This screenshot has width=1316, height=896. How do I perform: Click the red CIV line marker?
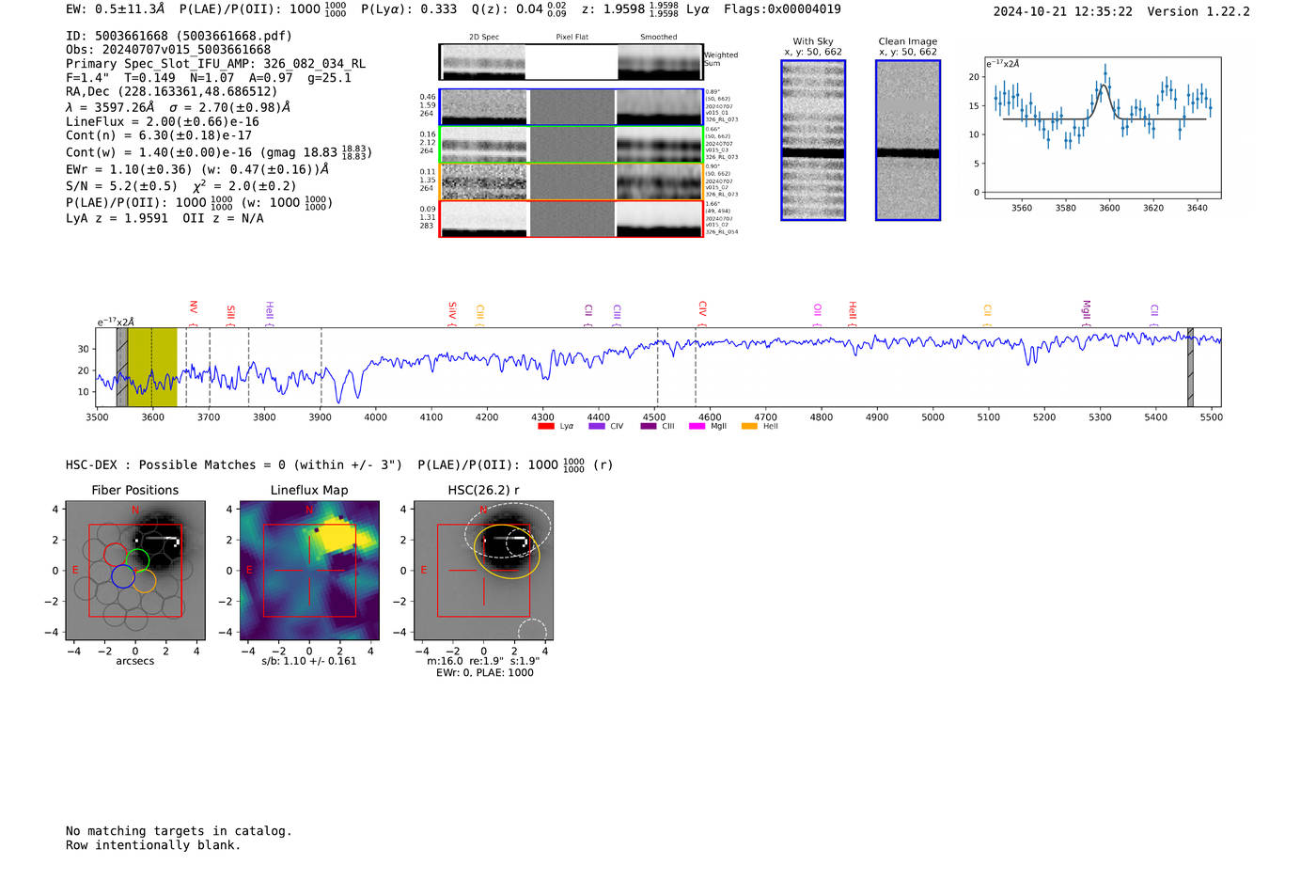(702, 313)
